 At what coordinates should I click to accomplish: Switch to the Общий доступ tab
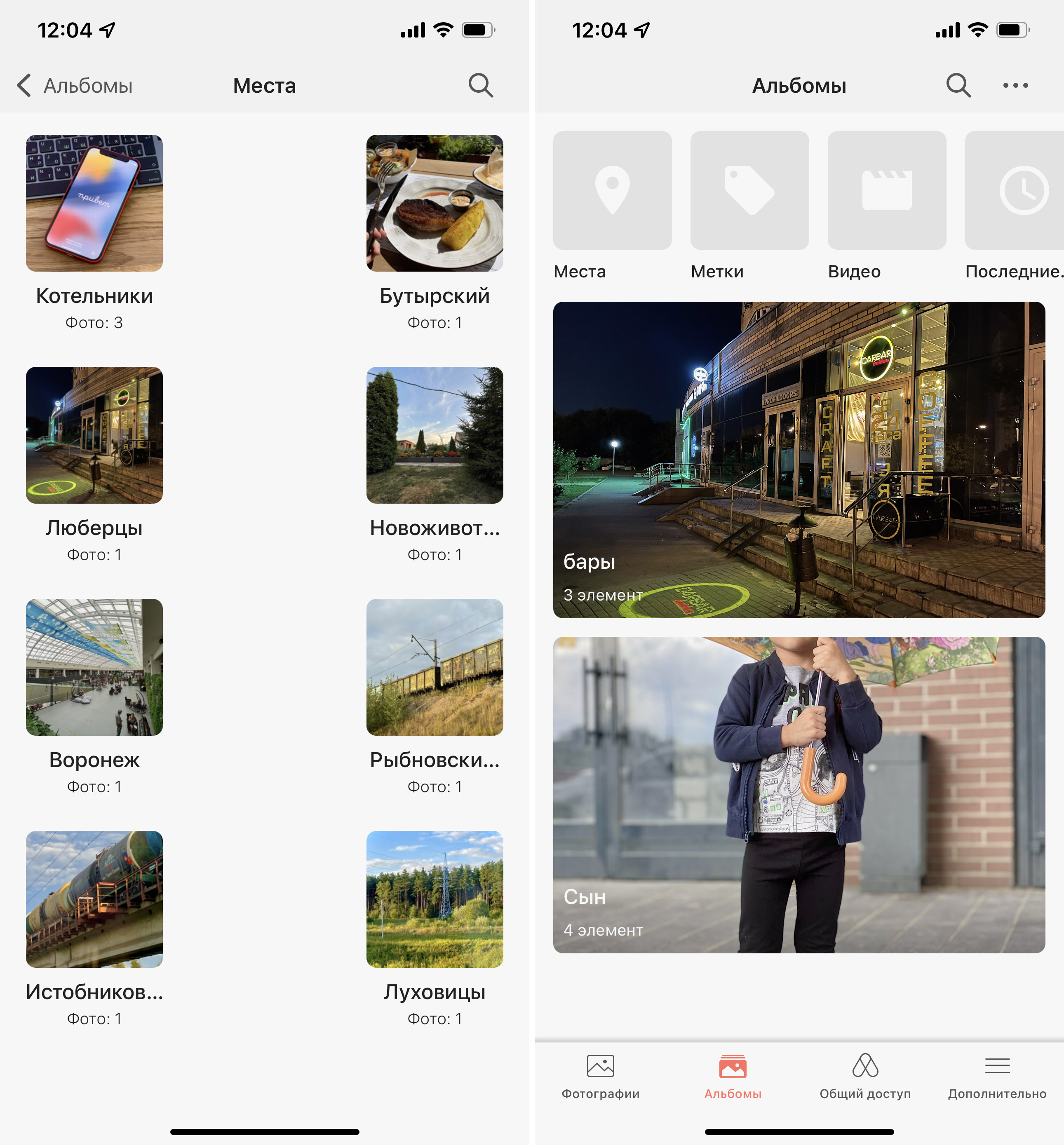(865, 1076)
